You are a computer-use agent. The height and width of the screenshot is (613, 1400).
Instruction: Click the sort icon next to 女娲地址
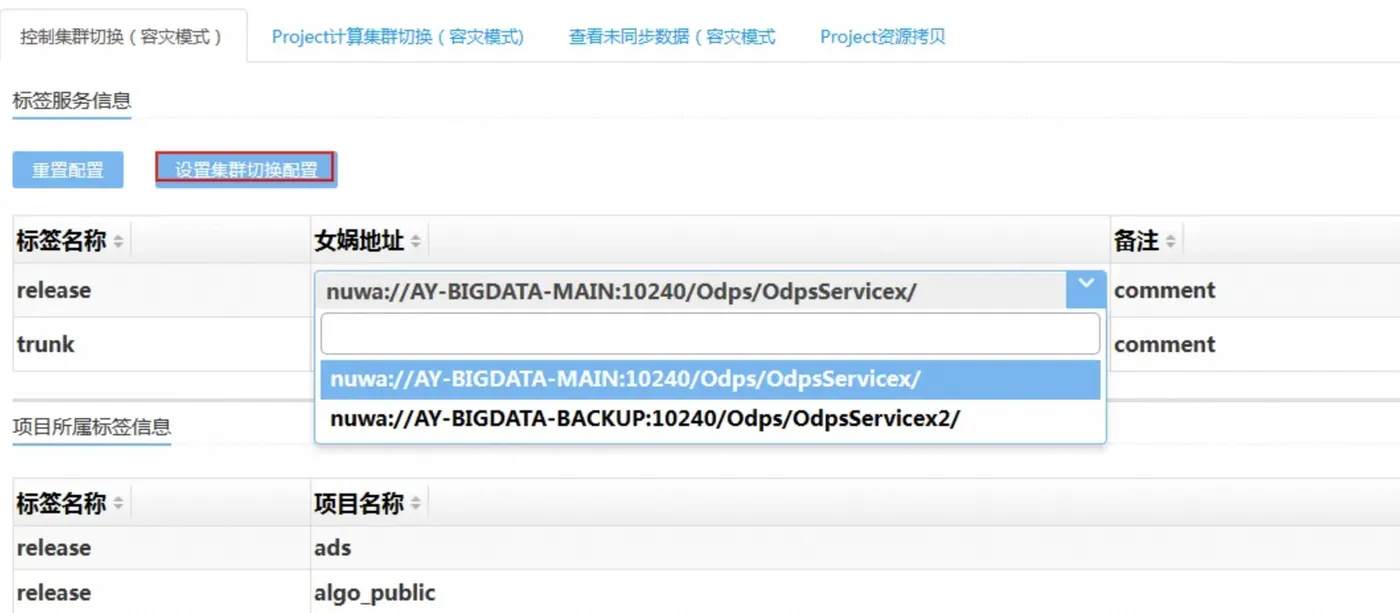click(416, 242)
